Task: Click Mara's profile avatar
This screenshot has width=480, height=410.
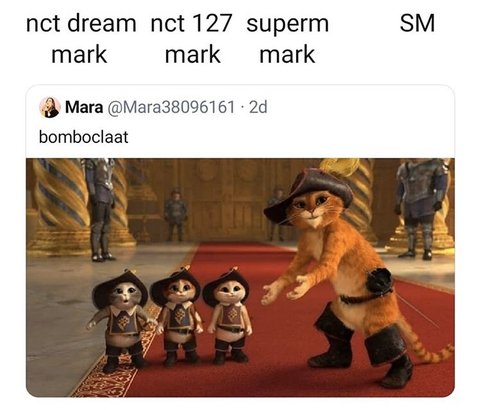Action: coord(50,107)
